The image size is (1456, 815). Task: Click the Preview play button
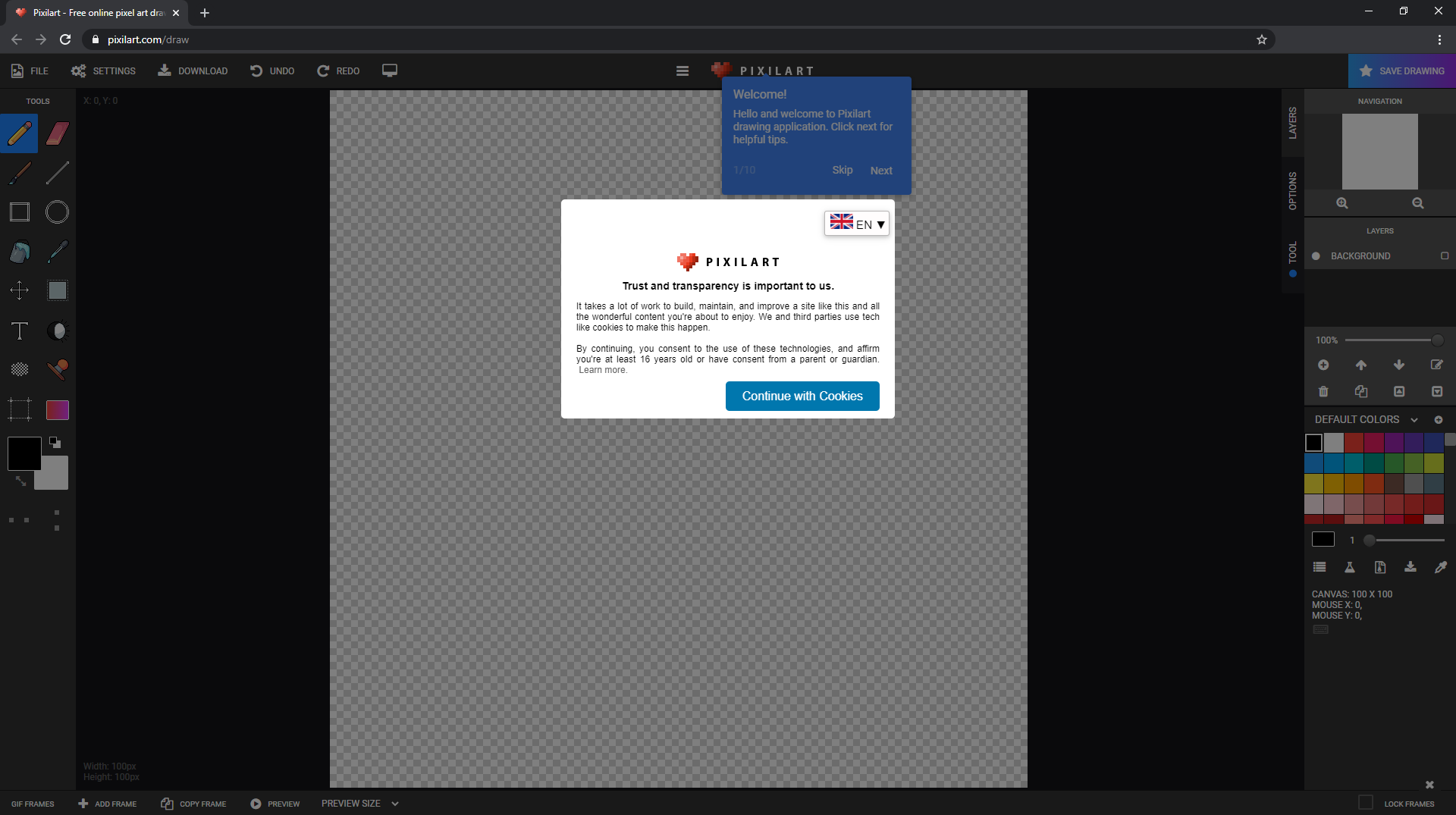point(275,804)
